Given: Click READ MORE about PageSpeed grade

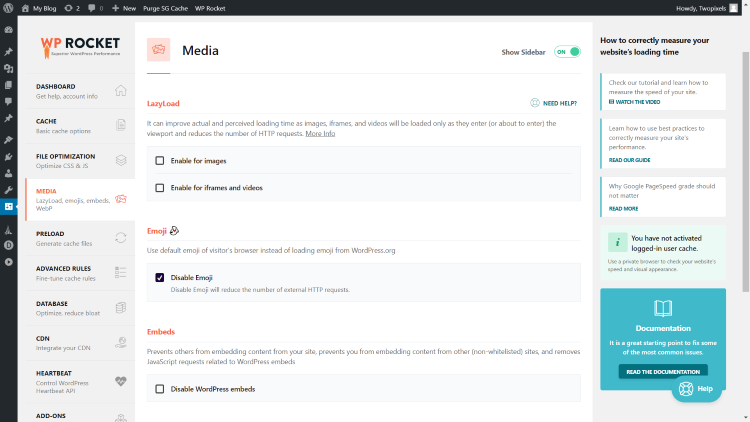Looking at the screenshot, I should (x=623, y=209).
